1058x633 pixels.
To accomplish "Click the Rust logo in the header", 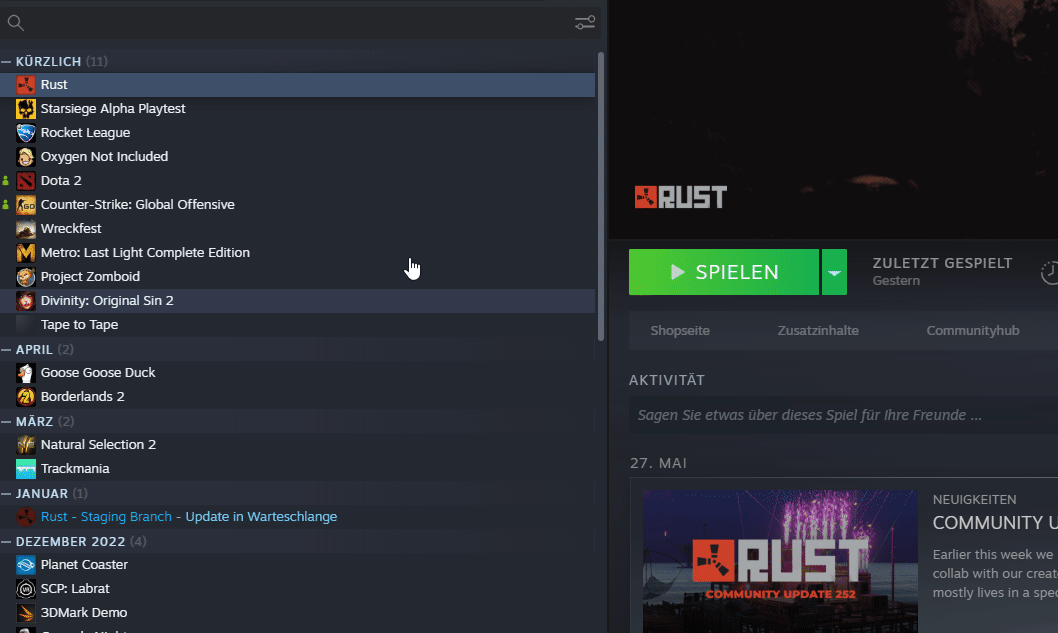I will pyautogui.click(x=680, y=197).
